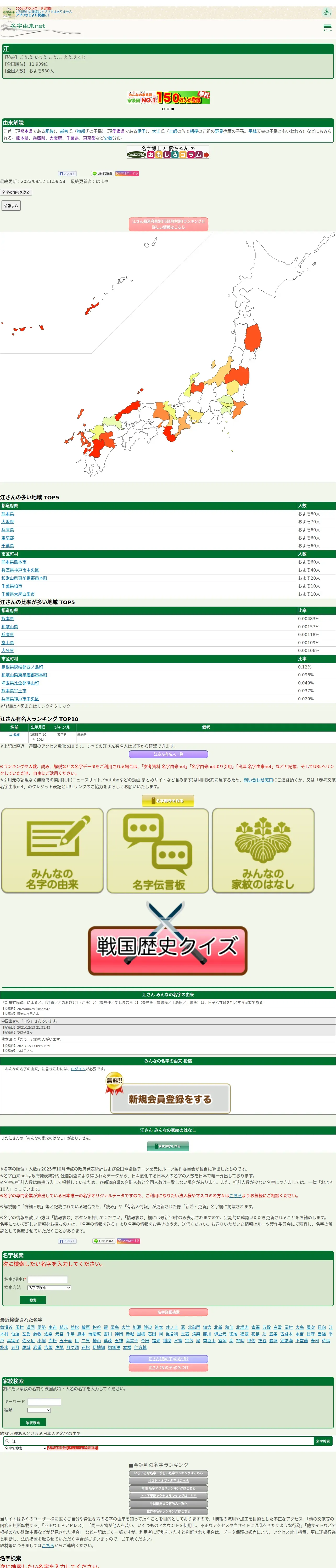Click the lower Instagram フォローする button
Screen dimensions: 336x1568
128,1241
